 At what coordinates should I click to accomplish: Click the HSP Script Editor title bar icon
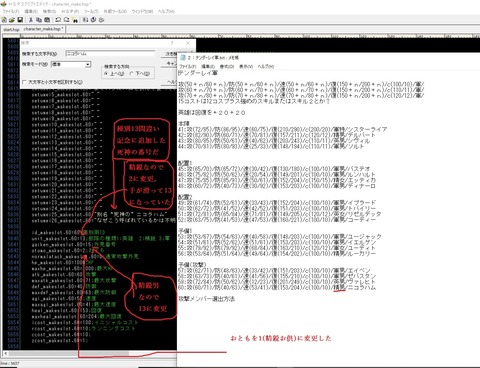pos(4,4)
